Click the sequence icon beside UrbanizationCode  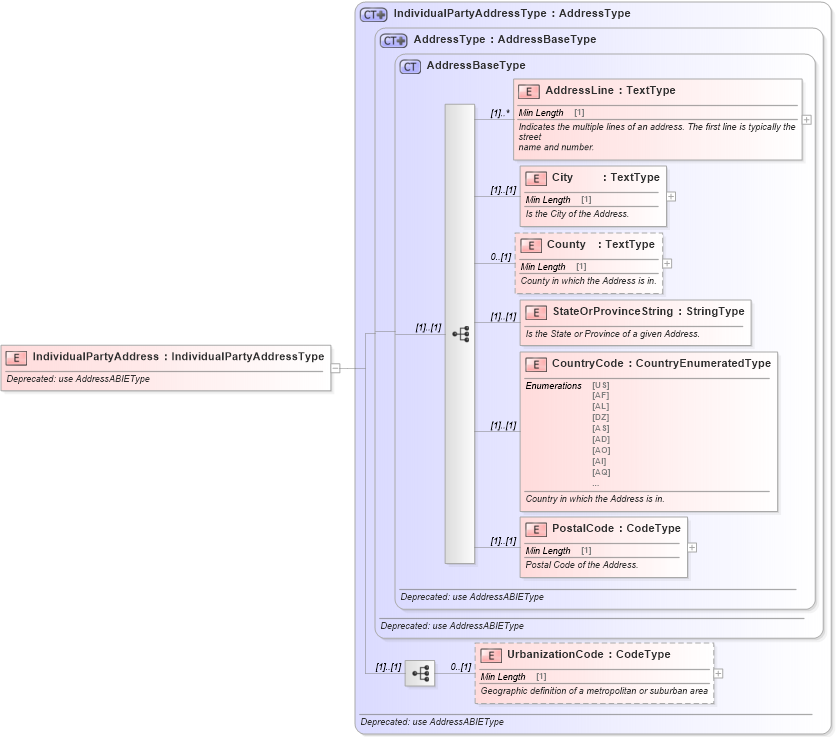pos(421,672)
